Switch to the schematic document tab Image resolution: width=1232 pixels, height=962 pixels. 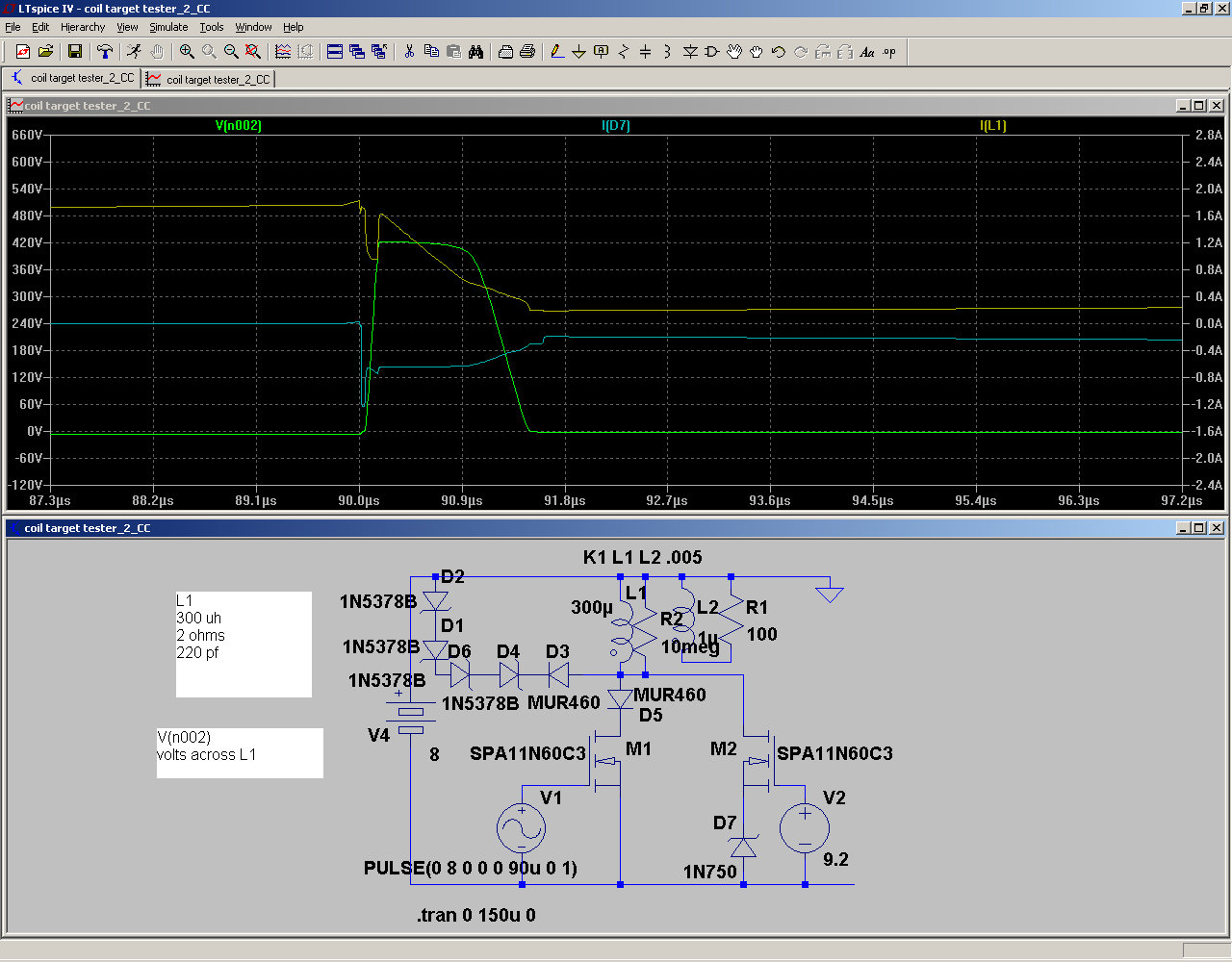pyautogui.click(x=73, y=78)
